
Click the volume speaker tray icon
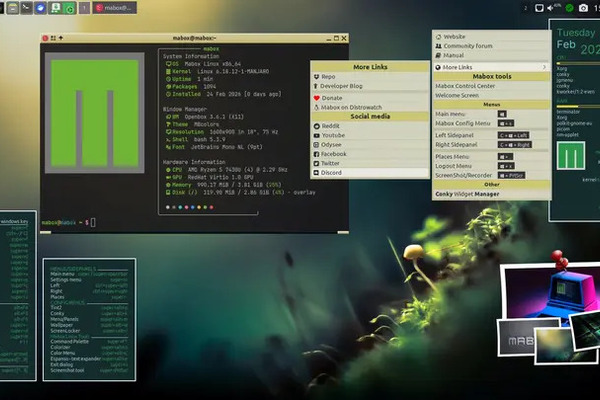click(x=551, y=8)
